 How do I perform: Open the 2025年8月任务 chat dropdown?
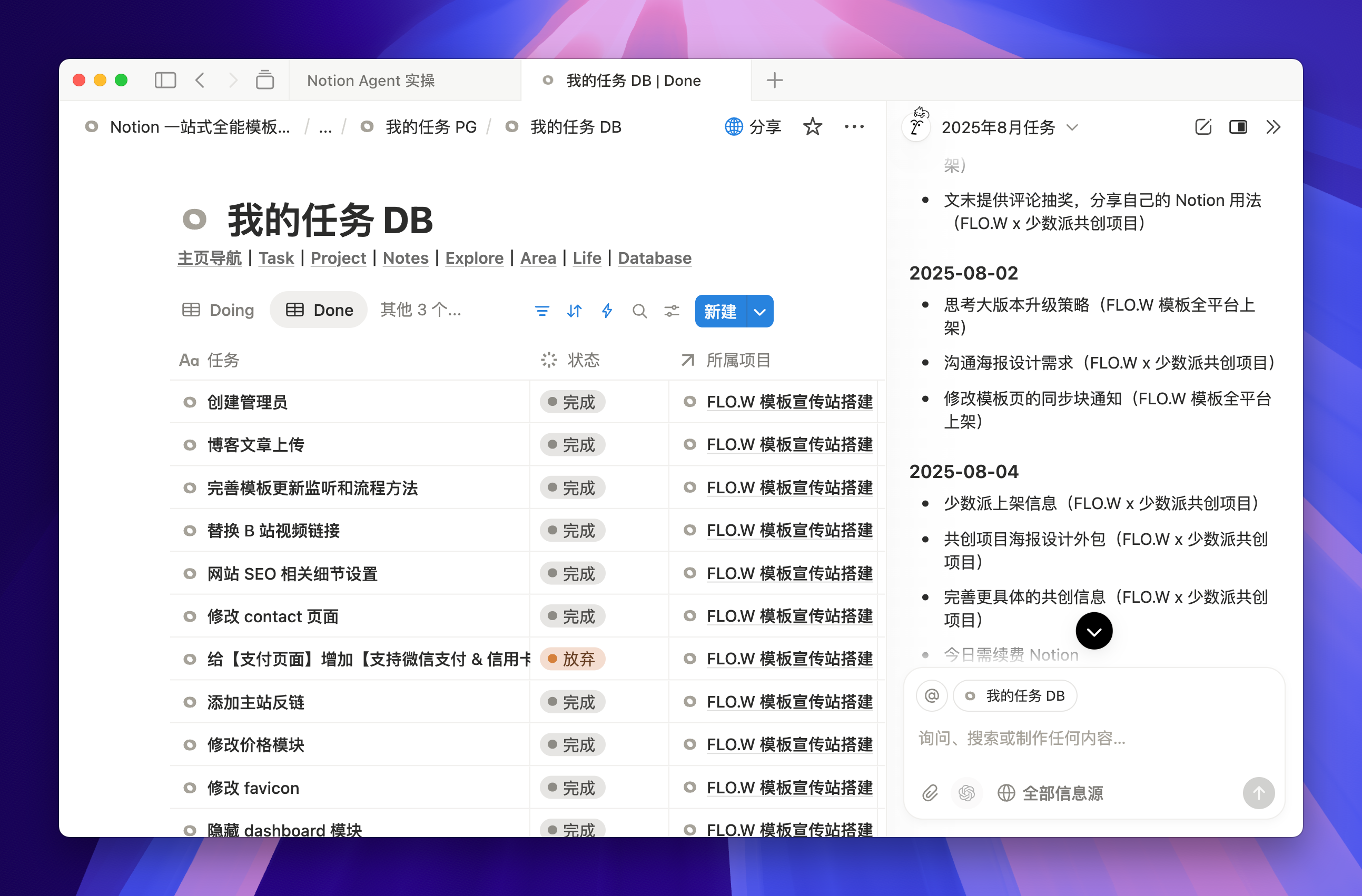pyautogui.click(x=1010, y=127)
